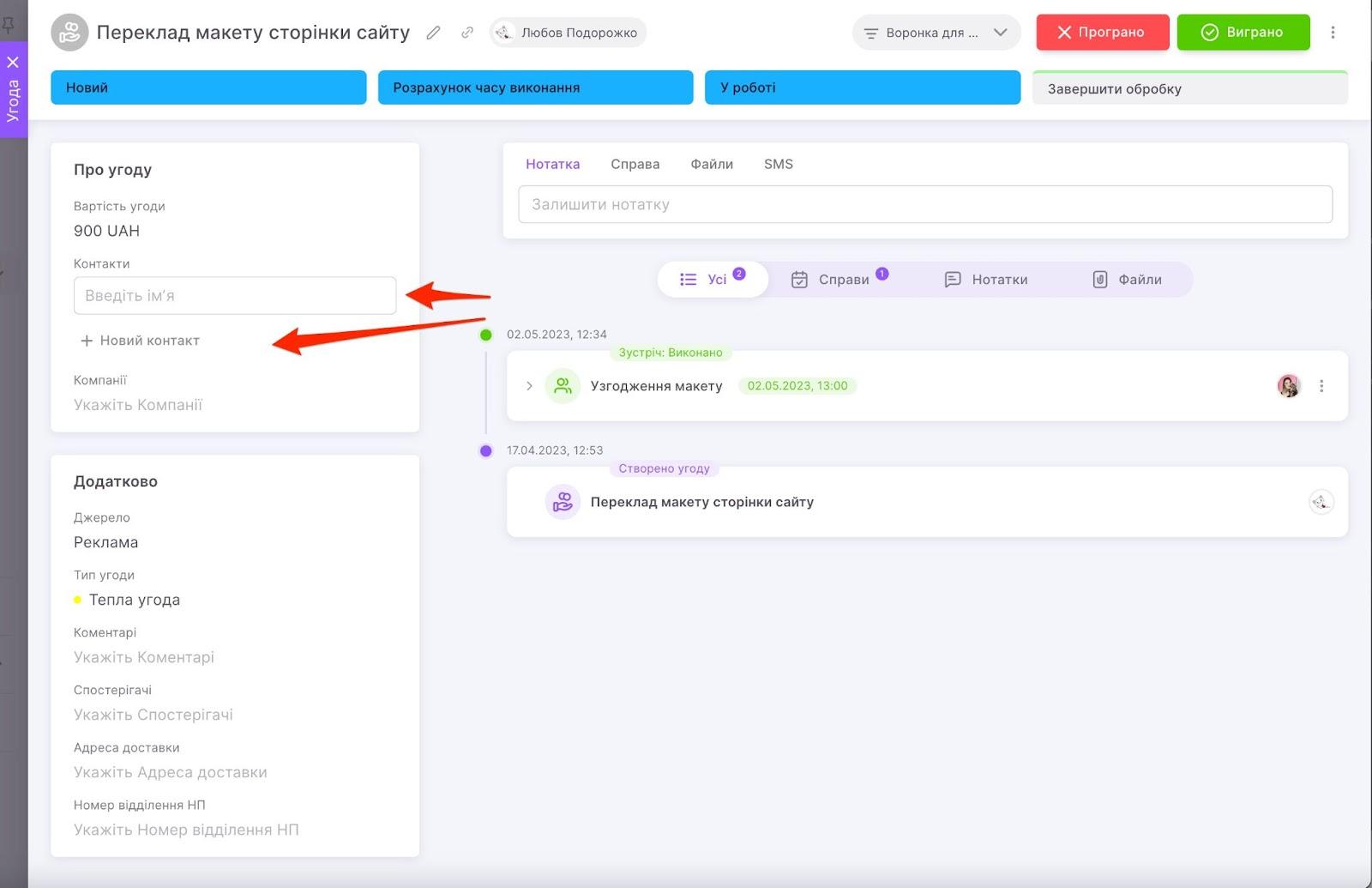Image resolution: width=1372 pixels, height=888 pixels.
Task: Filter the timeline by Файли
Action: tap(1128, 280)
